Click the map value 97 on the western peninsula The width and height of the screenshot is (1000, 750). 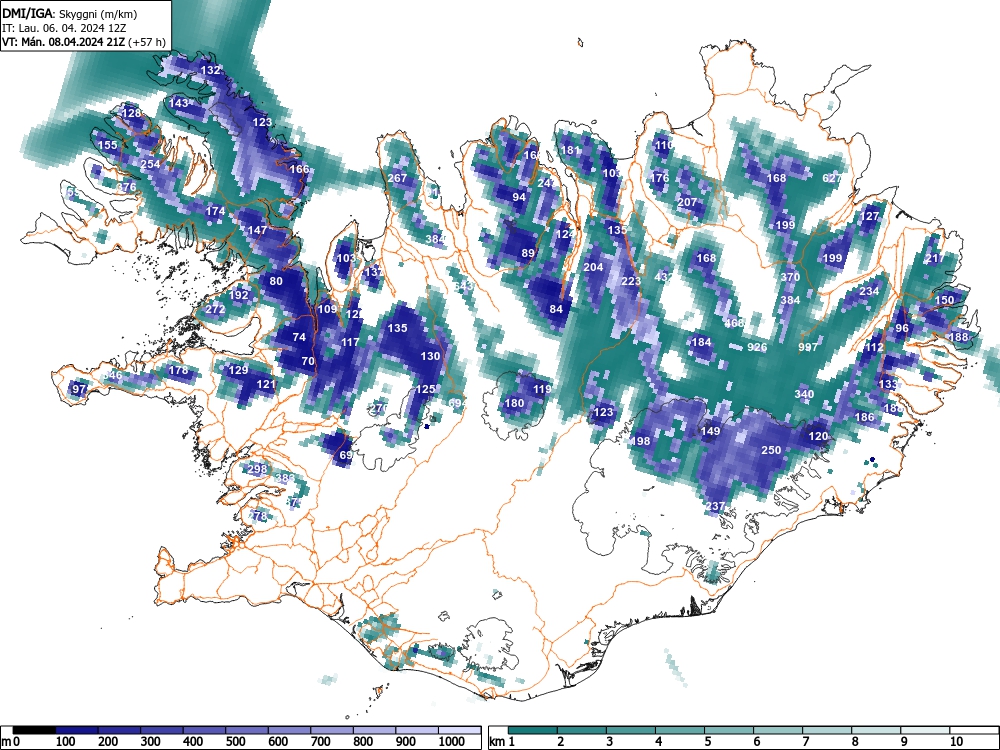(80, 389)
